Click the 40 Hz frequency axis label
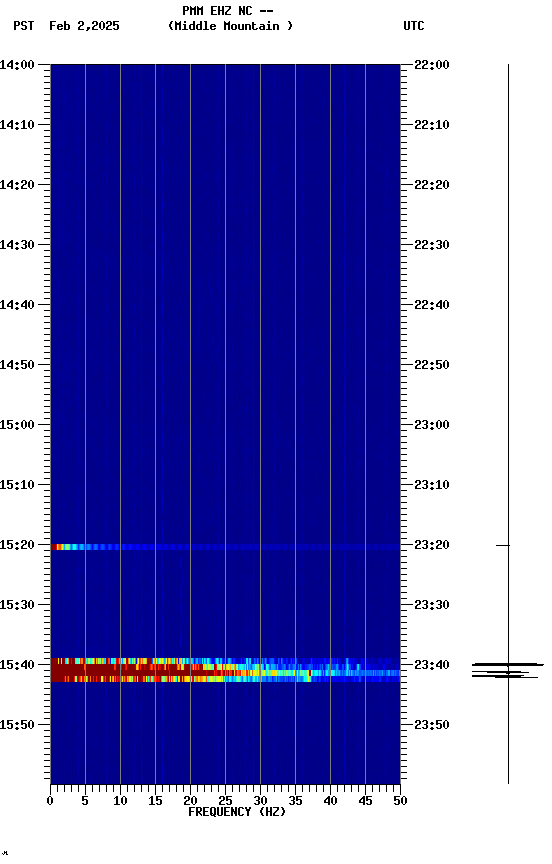 pyautogui.click(x=330, y=801)
